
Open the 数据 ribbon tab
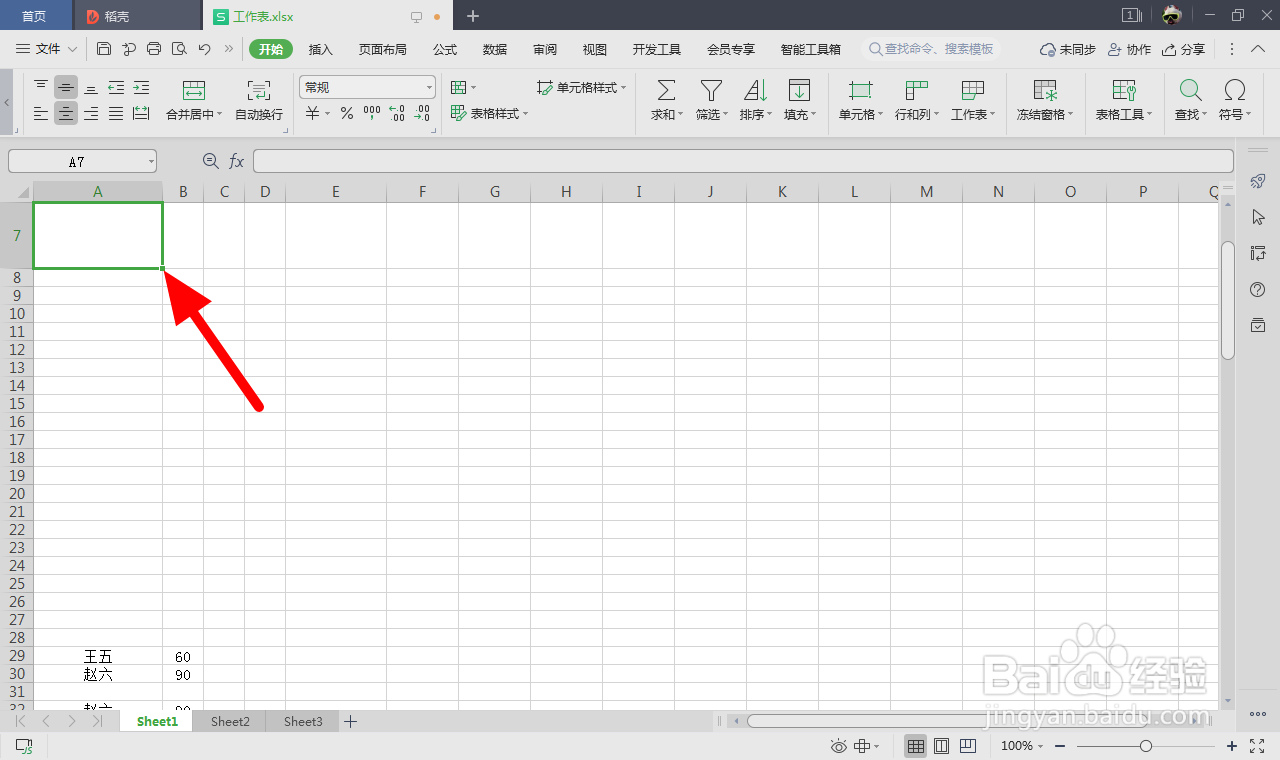tap(495, 49)
